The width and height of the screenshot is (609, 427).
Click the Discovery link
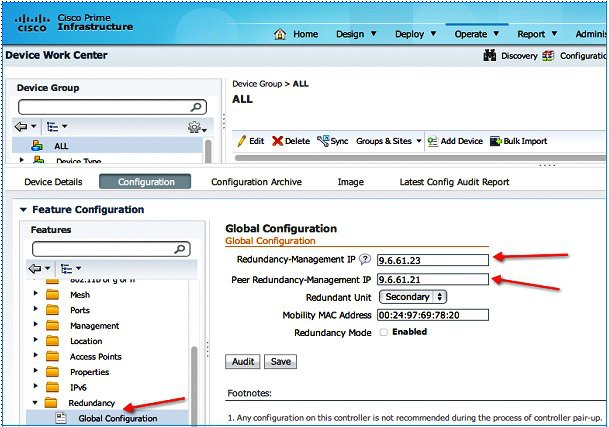click(x=519, y=56)
